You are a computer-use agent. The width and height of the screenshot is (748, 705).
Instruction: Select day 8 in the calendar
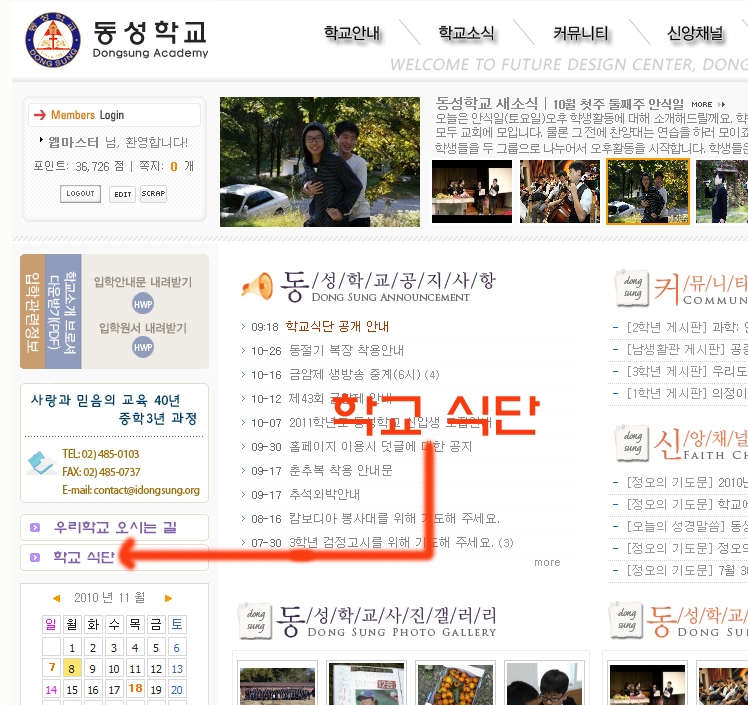[x=72, y=668]
